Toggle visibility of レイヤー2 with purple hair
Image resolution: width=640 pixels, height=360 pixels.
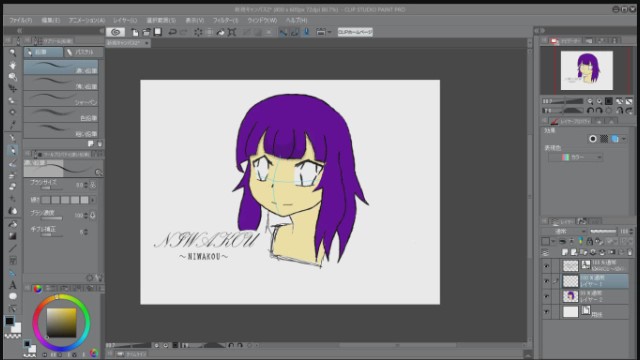tap(547, 297)
